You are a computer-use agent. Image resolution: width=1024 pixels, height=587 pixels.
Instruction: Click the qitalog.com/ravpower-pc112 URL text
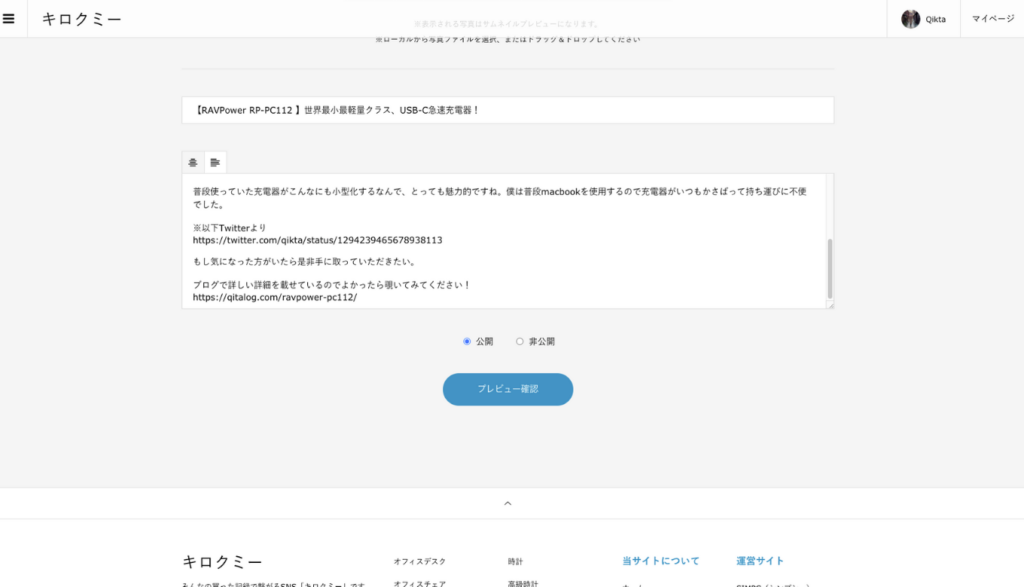(275, 297)
